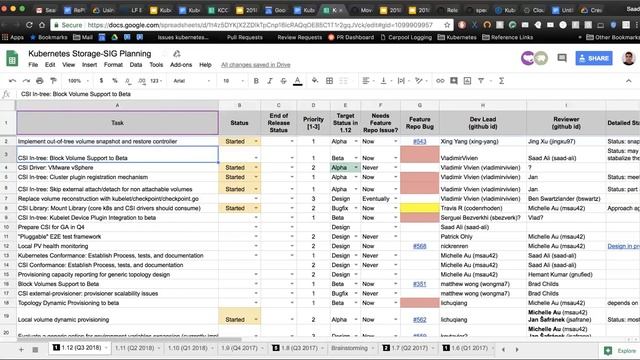Add a new sheet with the plus button

[21, 349]
